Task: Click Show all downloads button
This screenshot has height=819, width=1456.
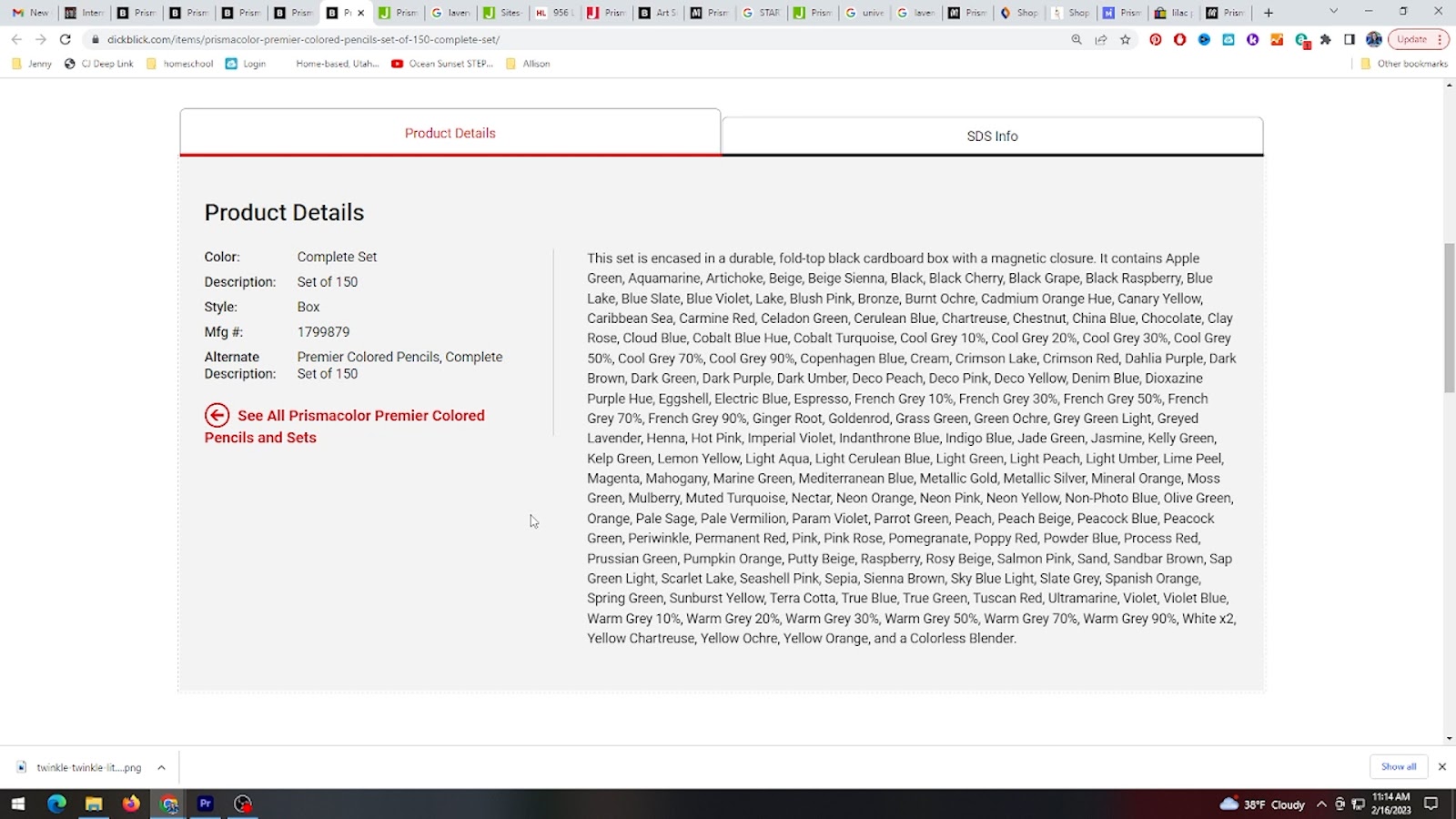Action: pos(1398,766)
